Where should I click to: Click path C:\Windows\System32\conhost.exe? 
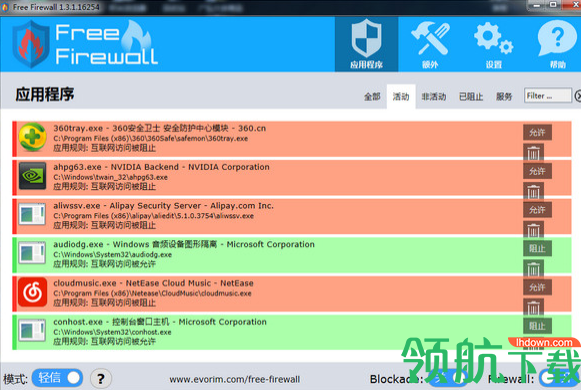click(112, 332)
